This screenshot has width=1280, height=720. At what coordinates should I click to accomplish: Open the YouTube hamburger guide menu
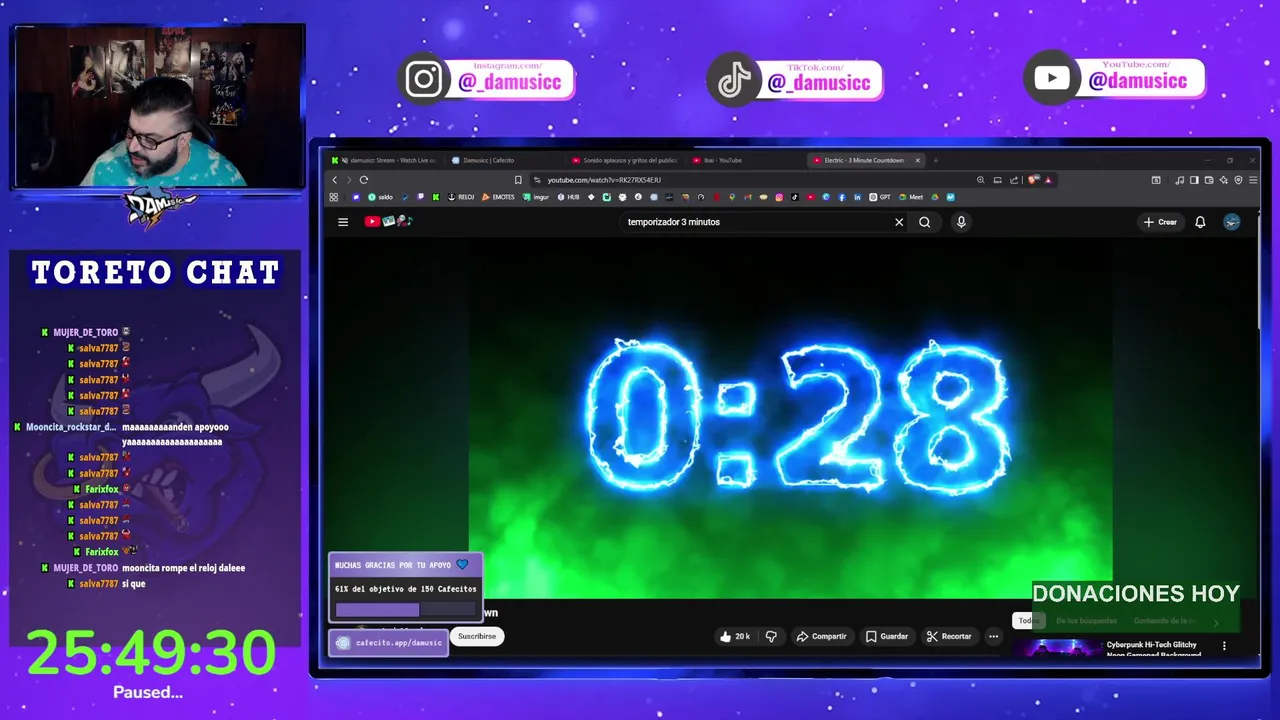tap(343, 222)
